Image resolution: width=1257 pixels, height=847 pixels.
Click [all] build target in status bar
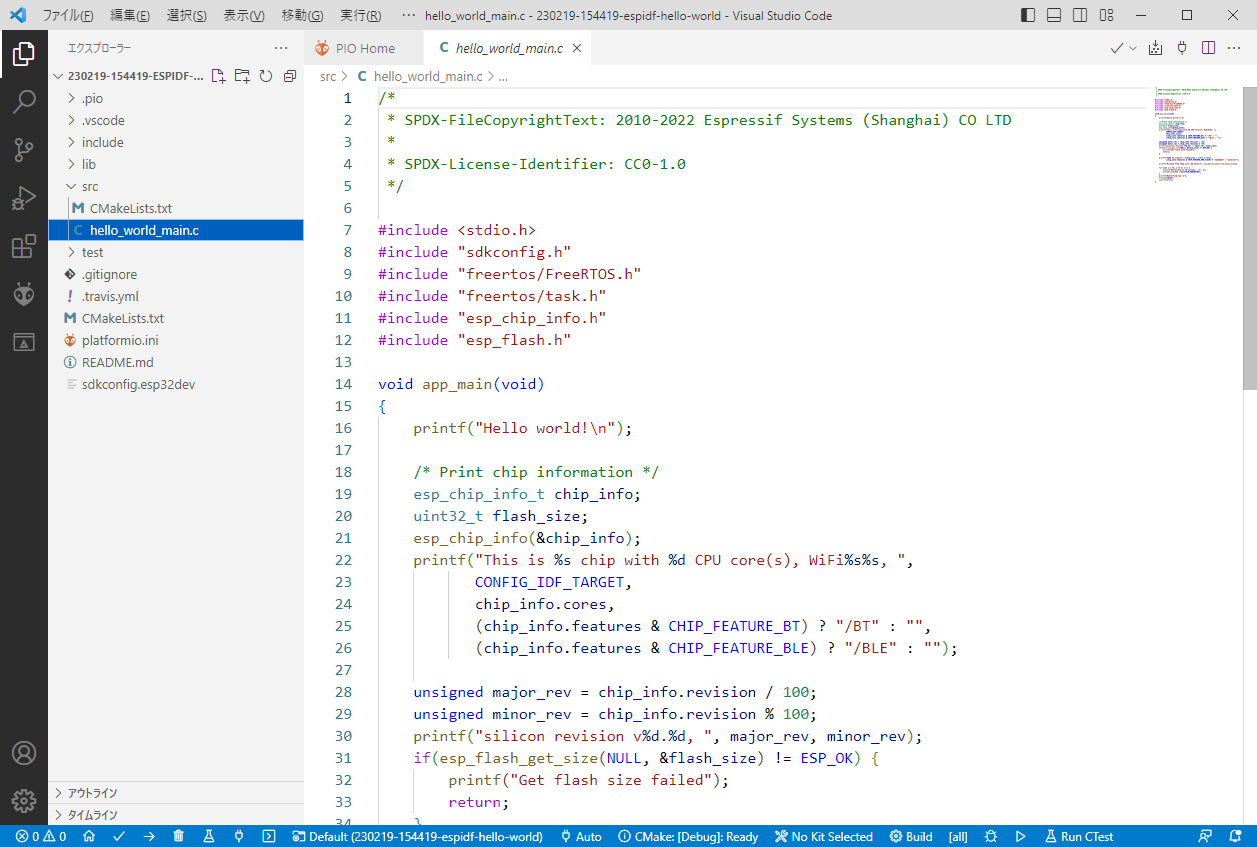click(958, 836)
